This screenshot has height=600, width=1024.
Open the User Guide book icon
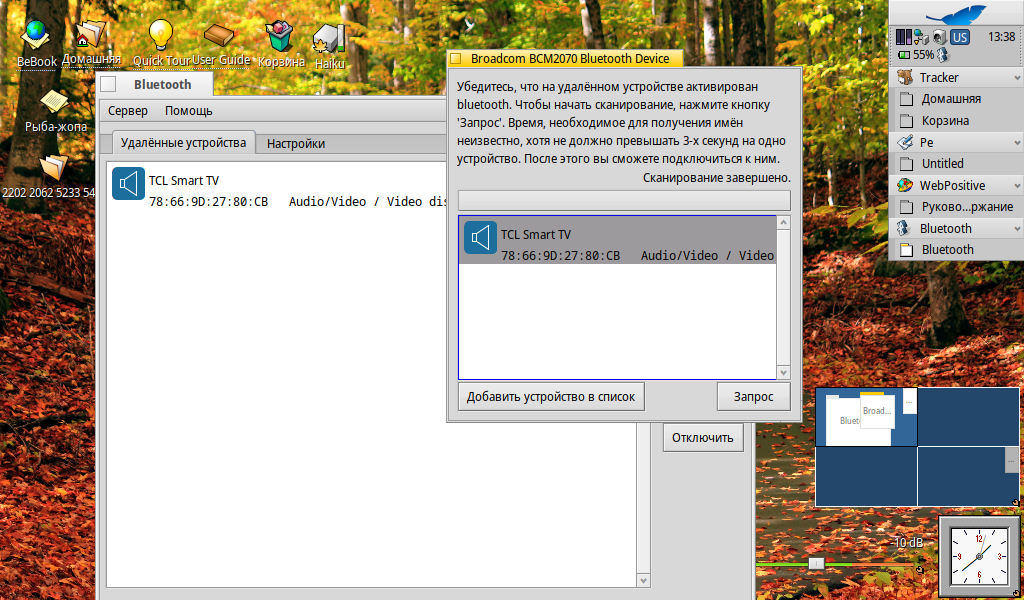pos(220,37)
